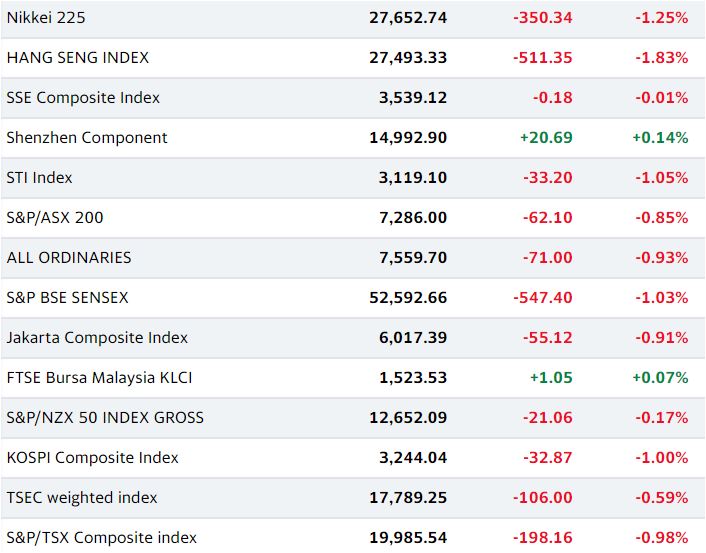Click Hang Seng change value -511.35

(x=543, y=58)
